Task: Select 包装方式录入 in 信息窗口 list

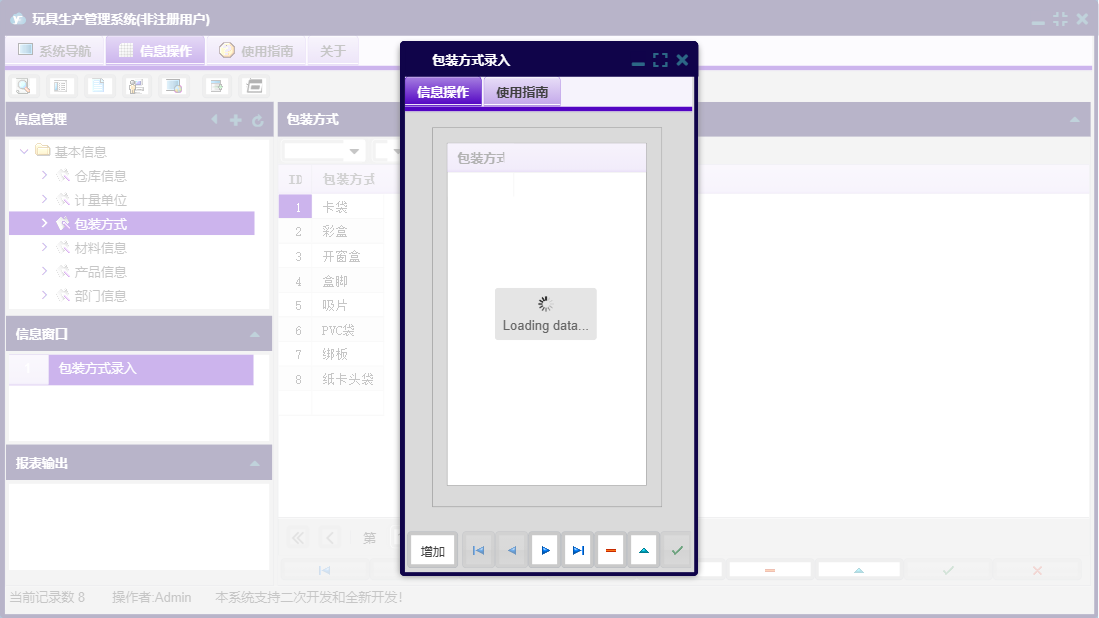Action: click(151, 369)
